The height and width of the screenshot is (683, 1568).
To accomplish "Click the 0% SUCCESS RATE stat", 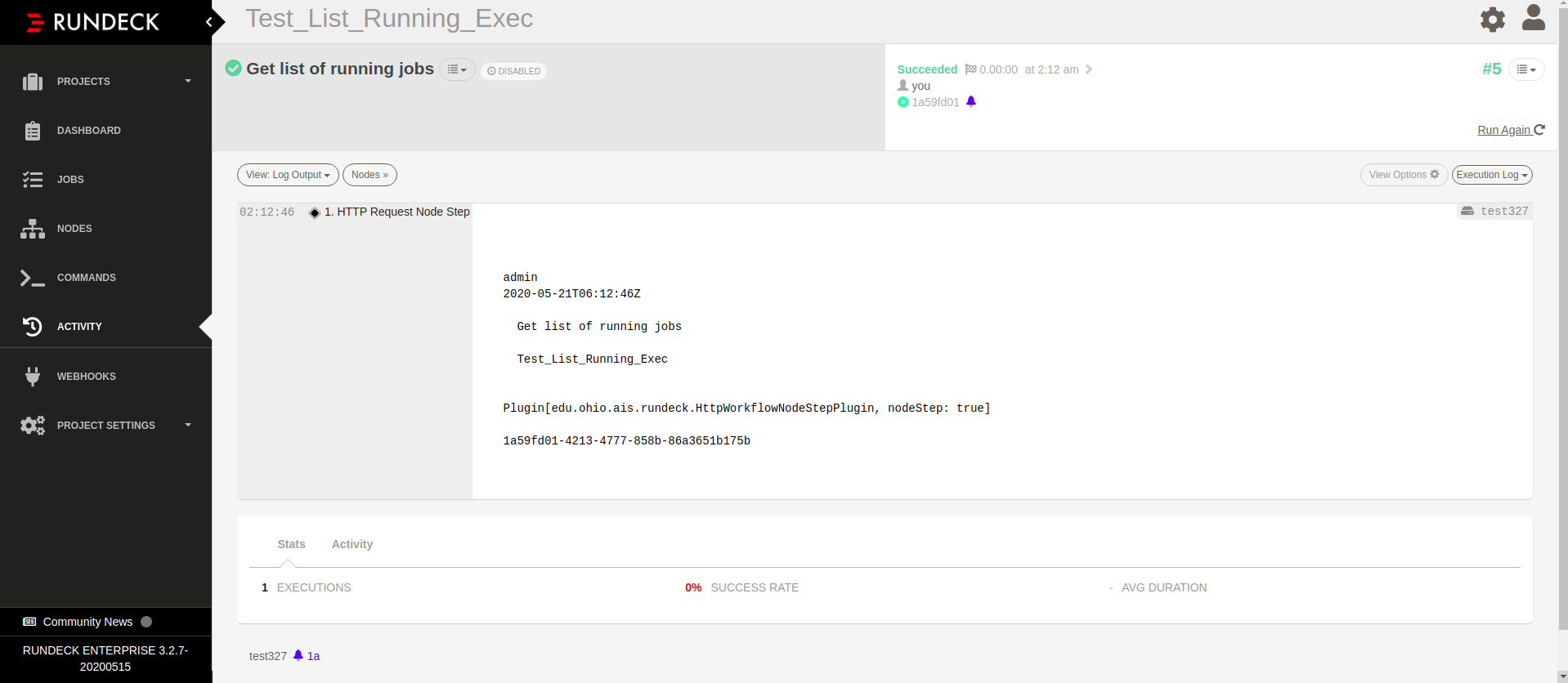I will (x=741, y=587).
